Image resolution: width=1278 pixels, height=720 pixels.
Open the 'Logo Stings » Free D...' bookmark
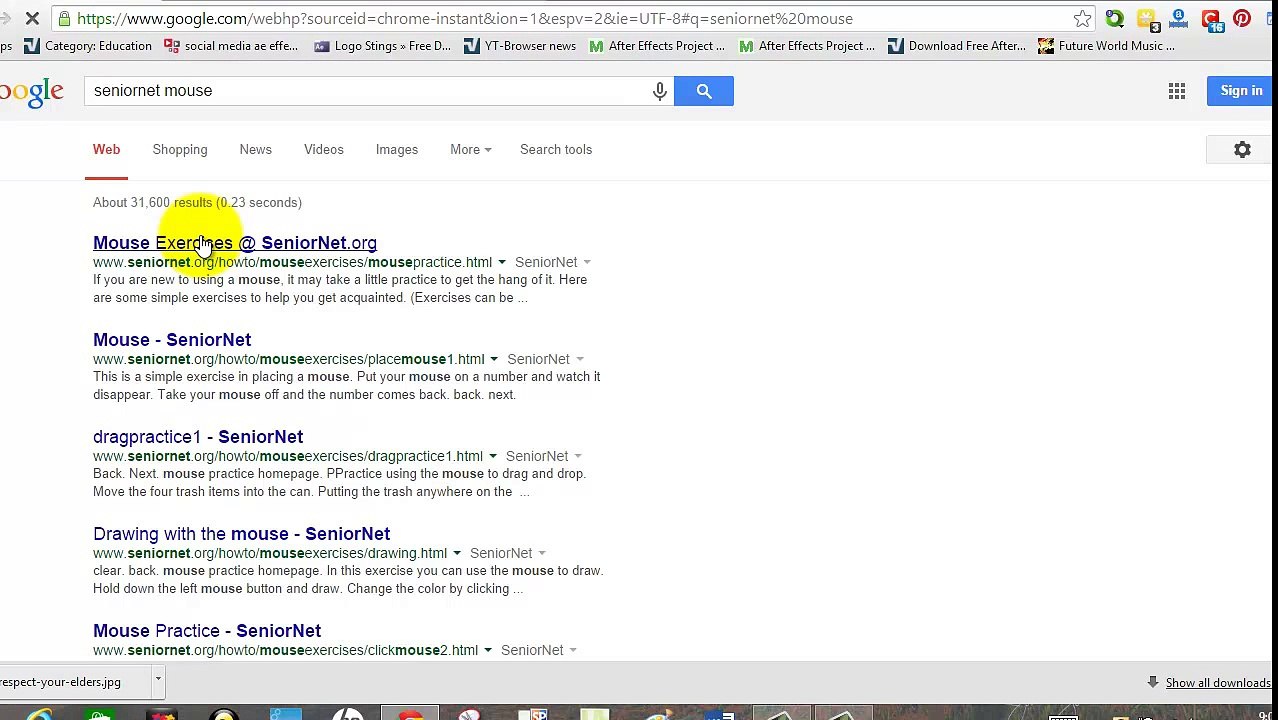(382, 46)
